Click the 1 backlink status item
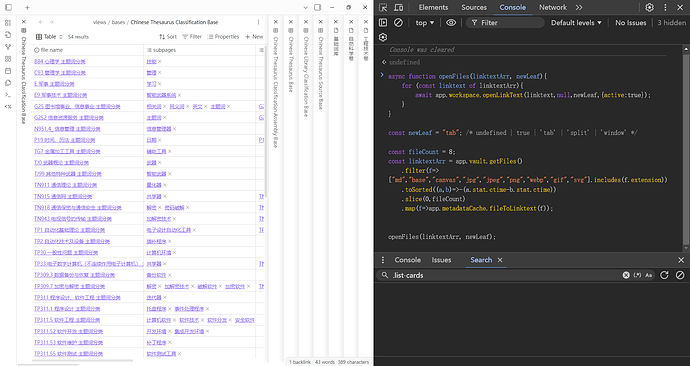690x366 pixels. (300, 362)
